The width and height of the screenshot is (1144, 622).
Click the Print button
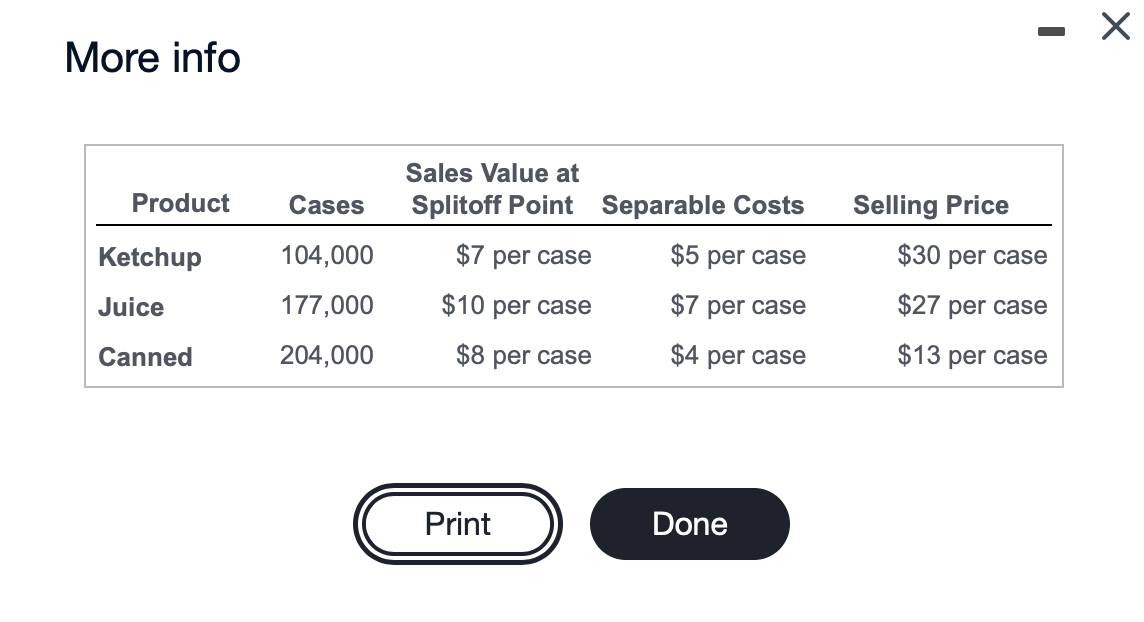point(457,523)
